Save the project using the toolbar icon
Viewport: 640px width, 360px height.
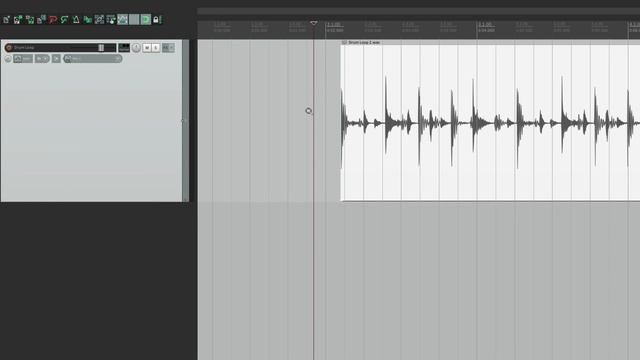pos(30,19)
